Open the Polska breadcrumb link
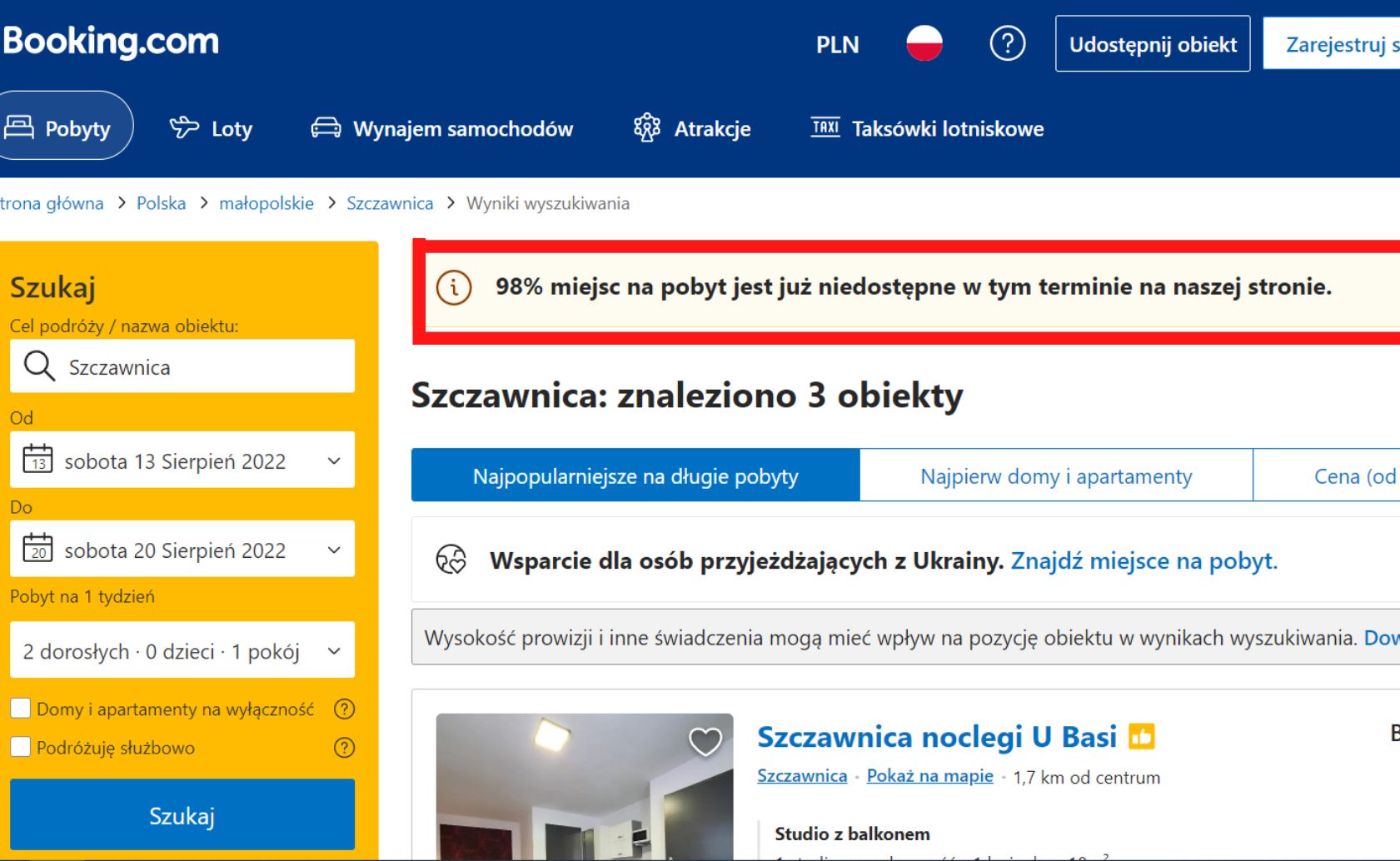The height and width of the screenshot is (861, 1400). [162, 203]
